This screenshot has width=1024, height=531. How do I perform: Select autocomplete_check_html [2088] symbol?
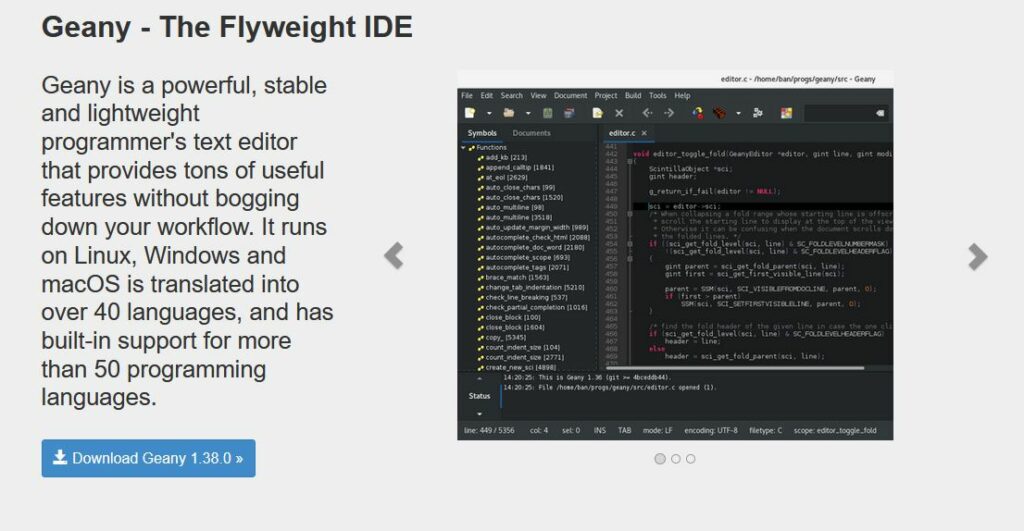(537, 238)
